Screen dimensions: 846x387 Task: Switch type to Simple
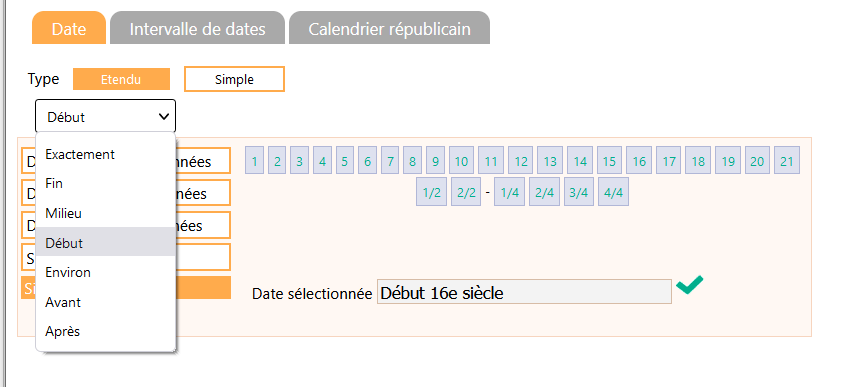tap(234, 79)
